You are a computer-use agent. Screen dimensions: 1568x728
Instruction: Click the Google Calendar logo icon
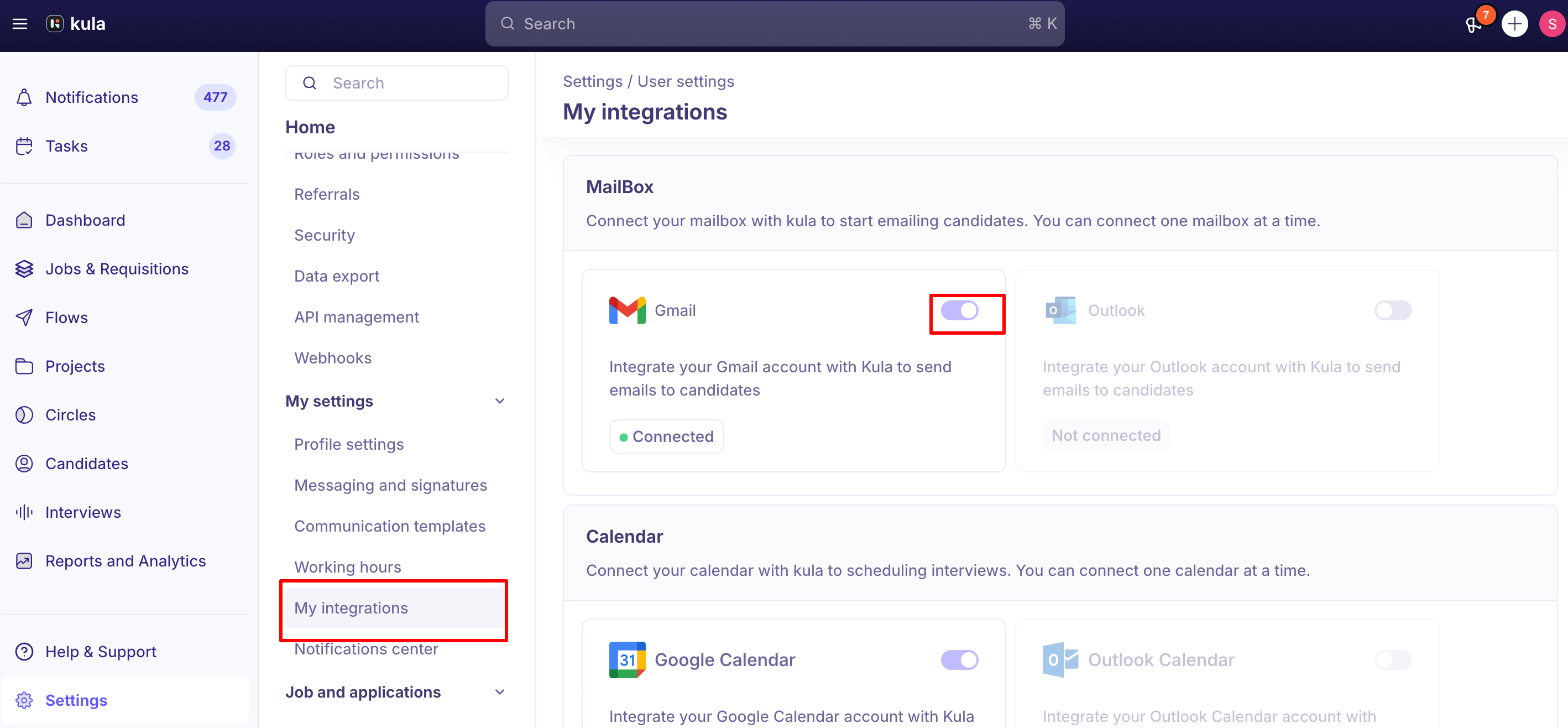pyautogui.click(x=627, y=660)
